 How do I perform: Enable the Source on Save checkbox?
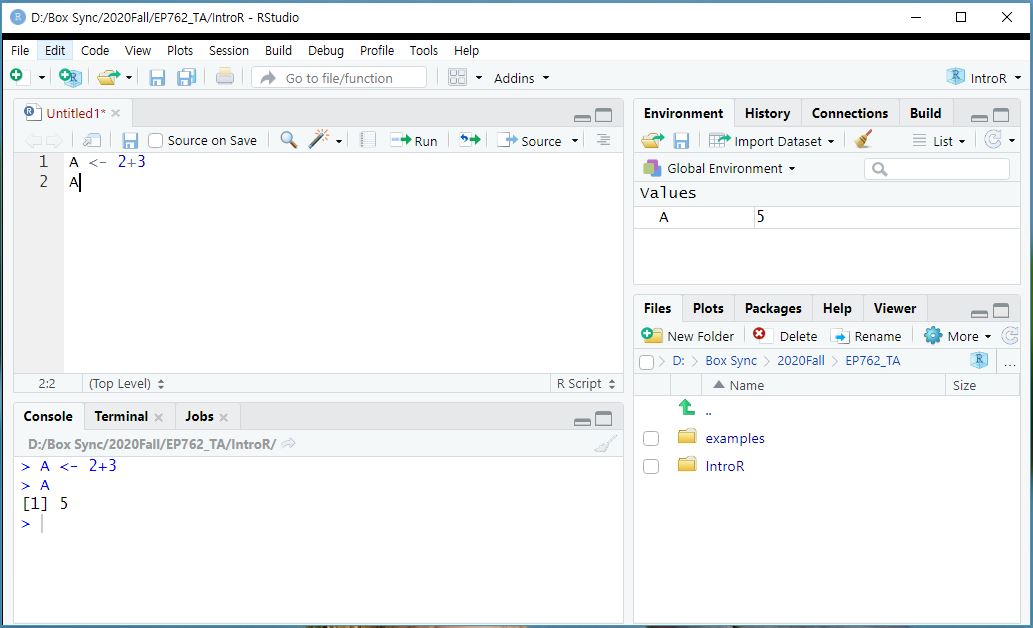156,141
